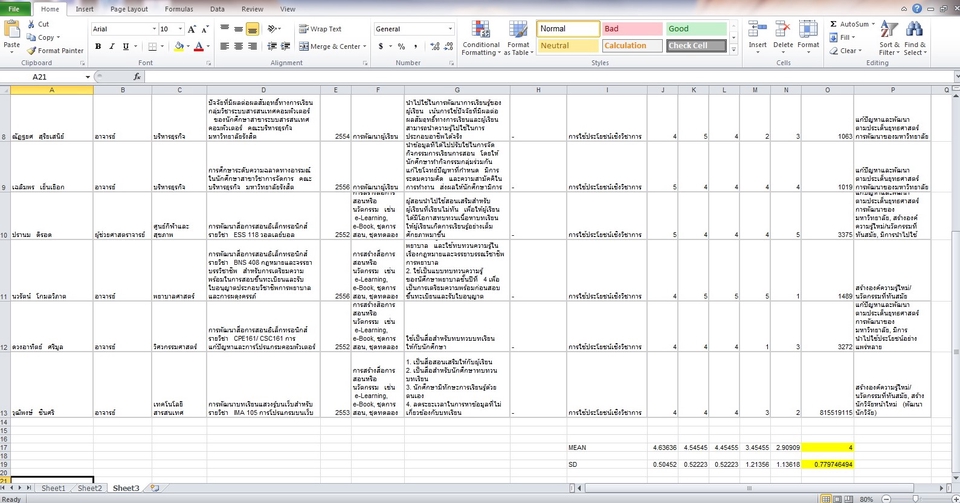
Task: Click the Decrease Decimal icon
Action: tap(449, 47)
